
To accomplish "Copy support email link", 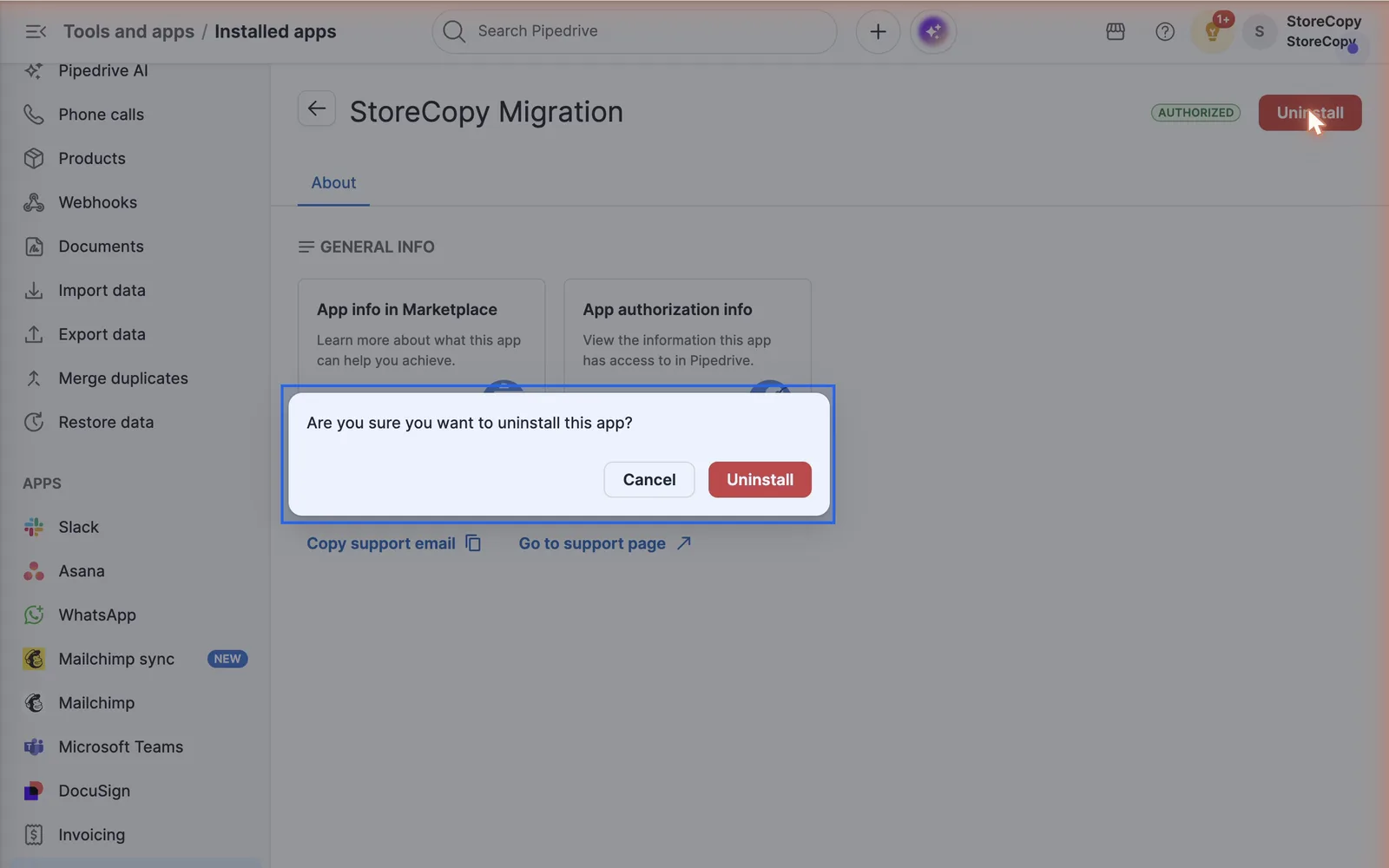I will (393, 543).
